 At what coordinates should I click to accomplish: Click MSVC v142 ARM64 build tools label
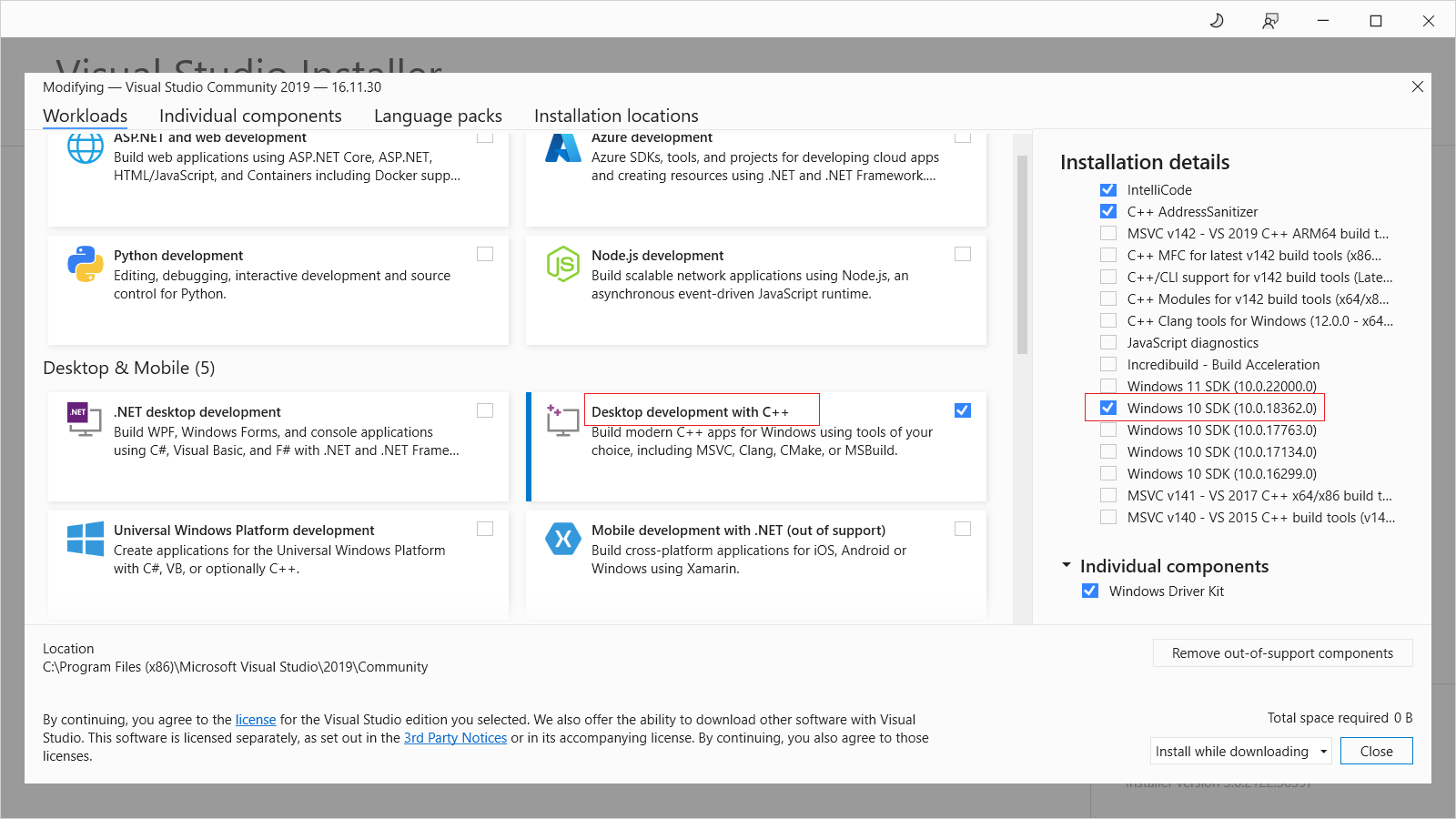tap(1258, 233)
